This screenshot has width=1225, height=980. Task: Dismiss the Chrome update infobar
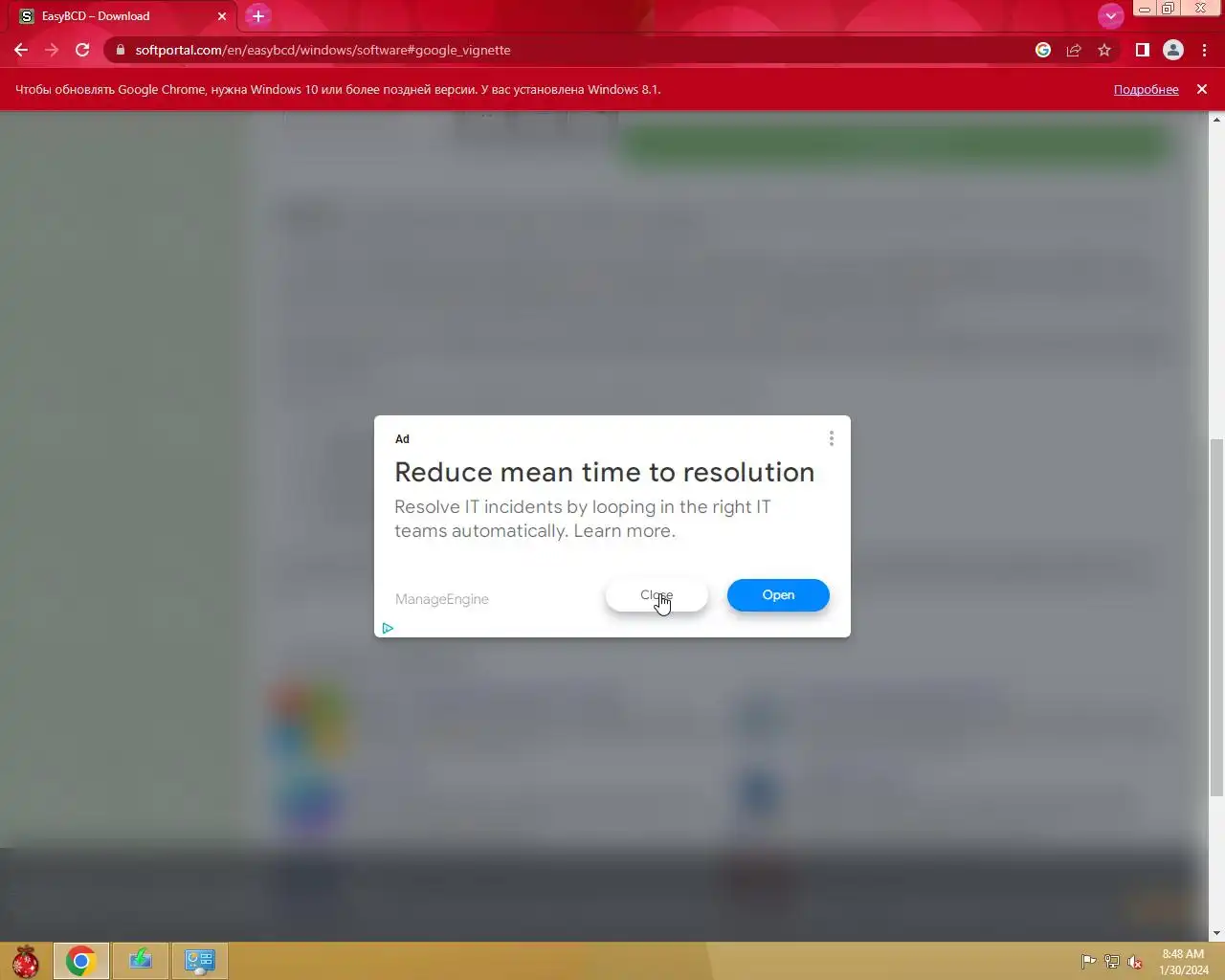click(x=1202, y=89)
